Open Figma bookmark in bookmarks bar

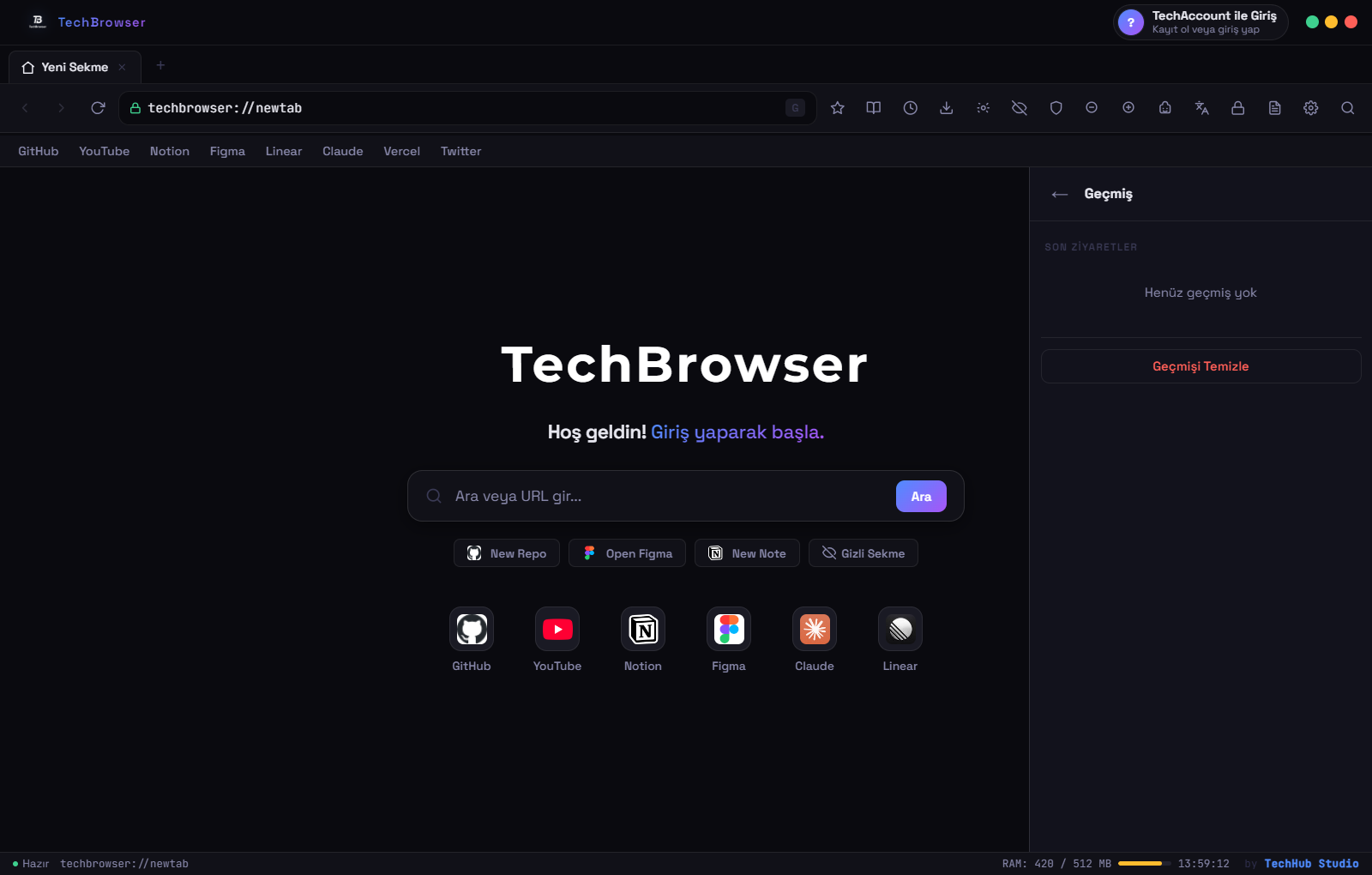click(x=227, y=151)
